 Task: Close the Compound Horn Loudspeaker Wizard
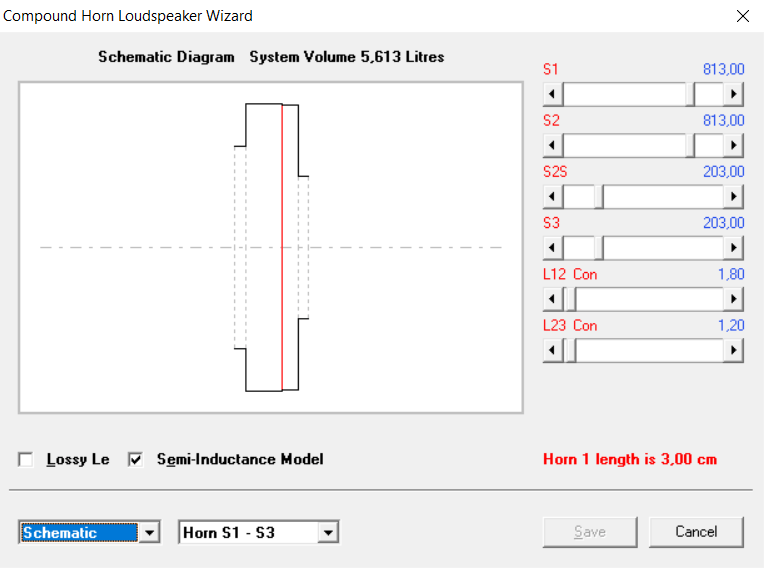743,16
